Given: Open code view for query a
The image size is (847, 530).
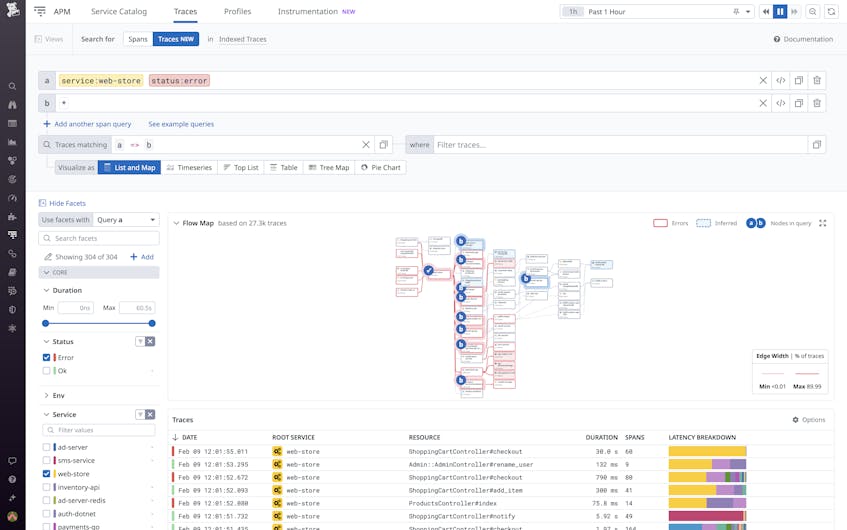Looking at the screenshot, I should (x=780, y=81).
